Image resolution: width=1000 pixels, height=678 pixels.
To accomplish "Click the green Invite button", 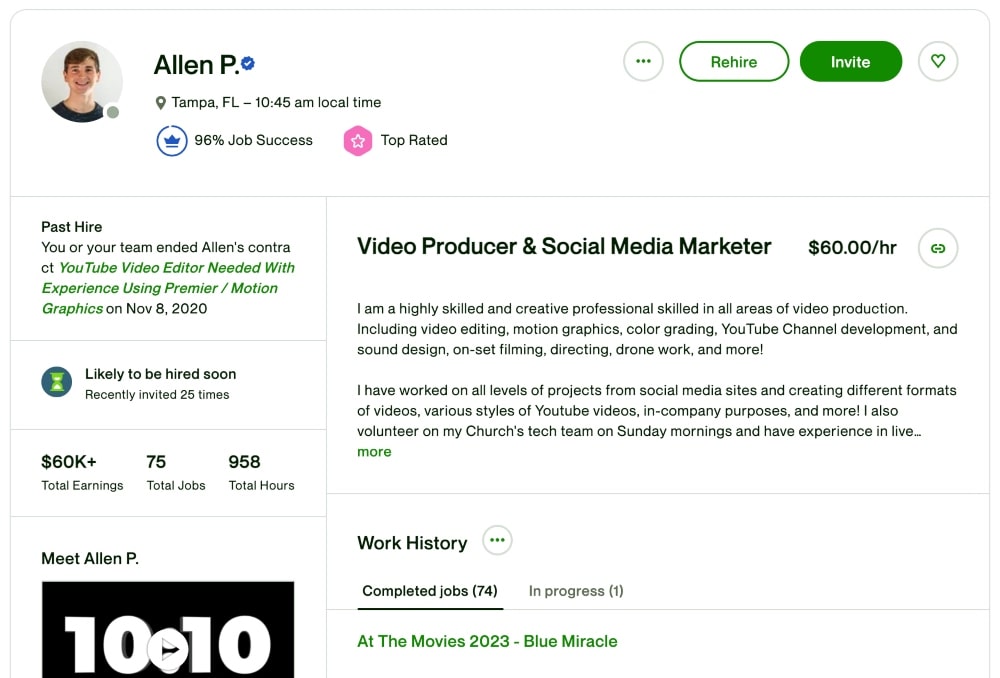I will coord(850,61).
